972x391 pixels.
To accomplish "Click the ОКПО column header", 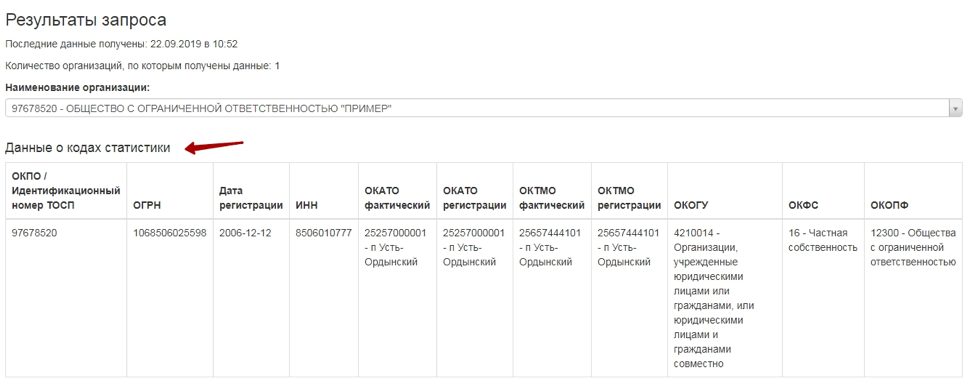I will click(66, 190).
